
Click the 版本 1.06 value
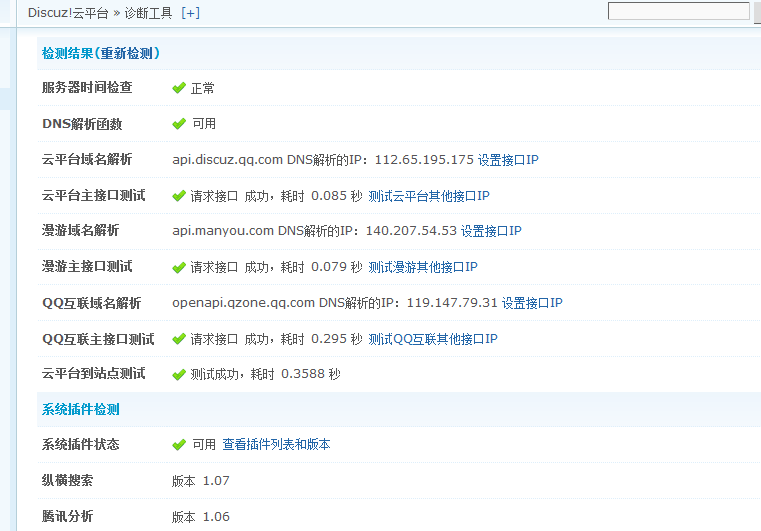(200, 516)
